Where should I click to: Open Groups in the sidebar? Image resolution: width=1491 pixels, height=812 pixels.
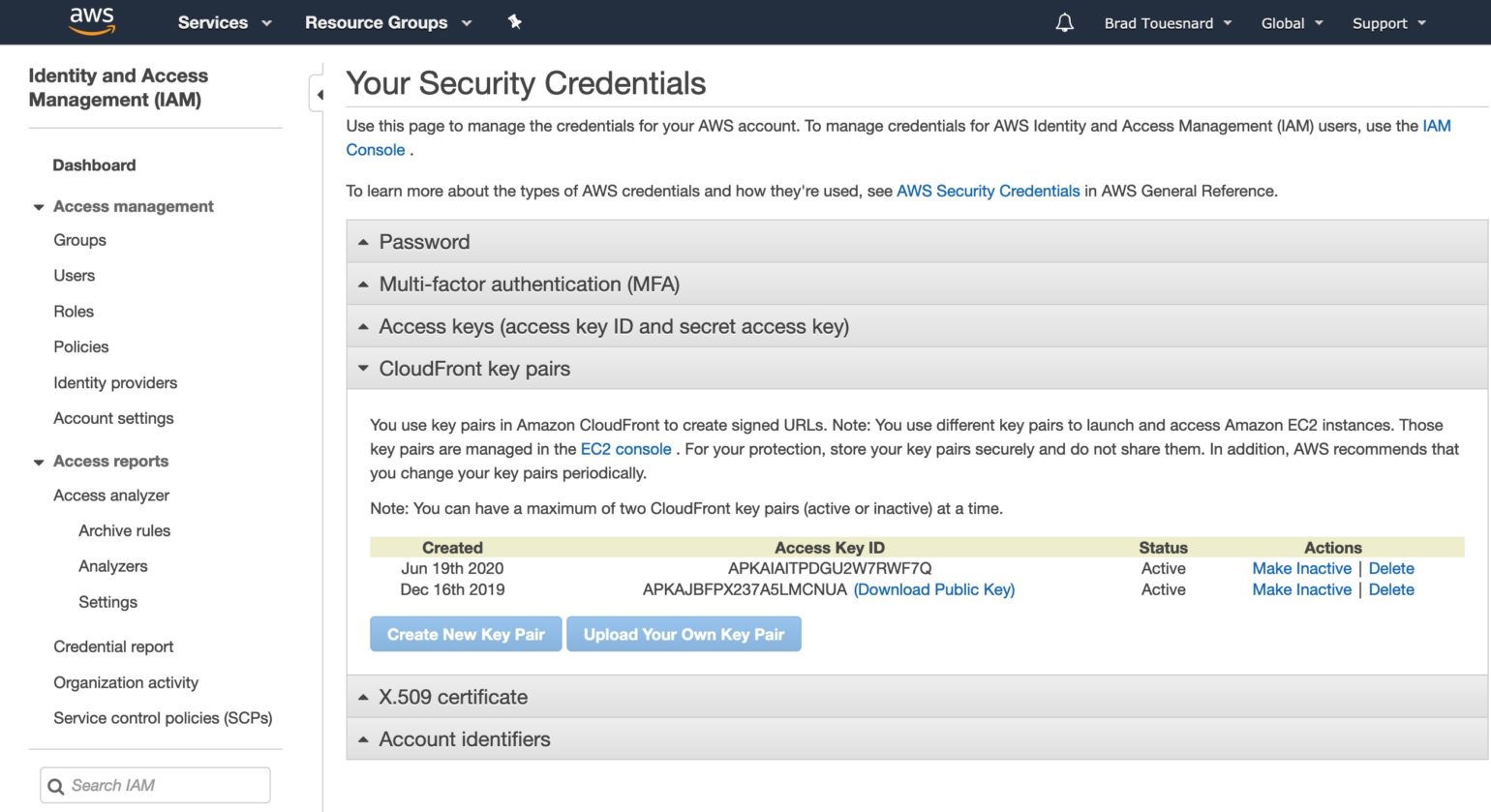tap(79, 240)
